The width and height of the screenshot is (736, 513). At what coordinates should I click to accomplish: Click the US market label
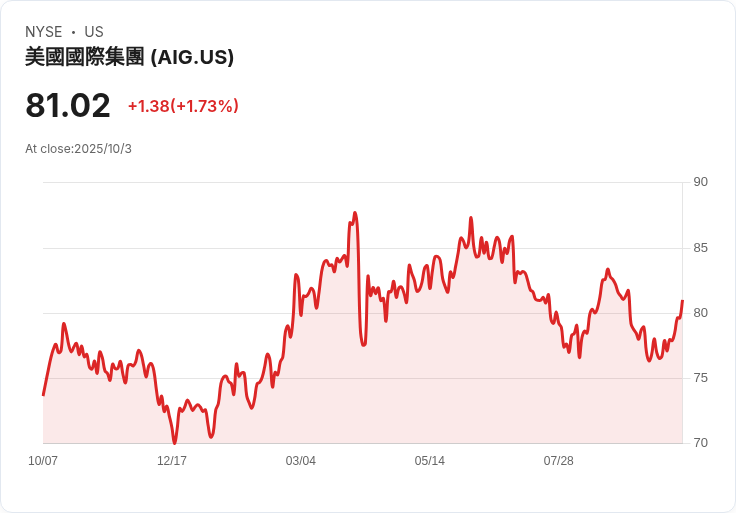pos(94,32)
